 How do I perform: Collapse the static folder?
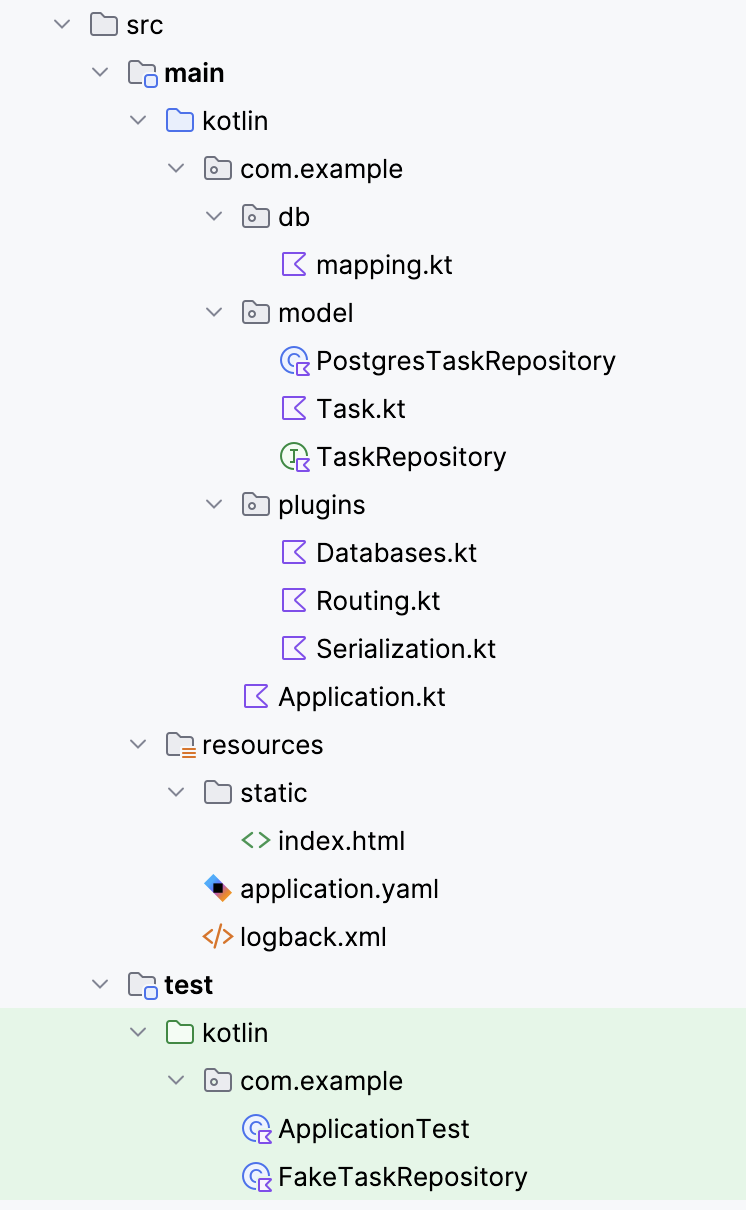point(176,793)
